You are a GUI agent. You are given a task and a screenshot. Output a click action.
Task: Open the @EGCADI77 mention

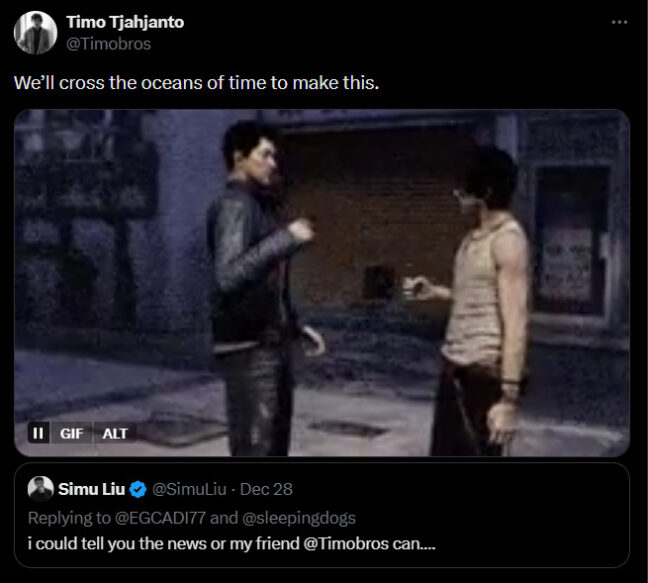(160, 518)
